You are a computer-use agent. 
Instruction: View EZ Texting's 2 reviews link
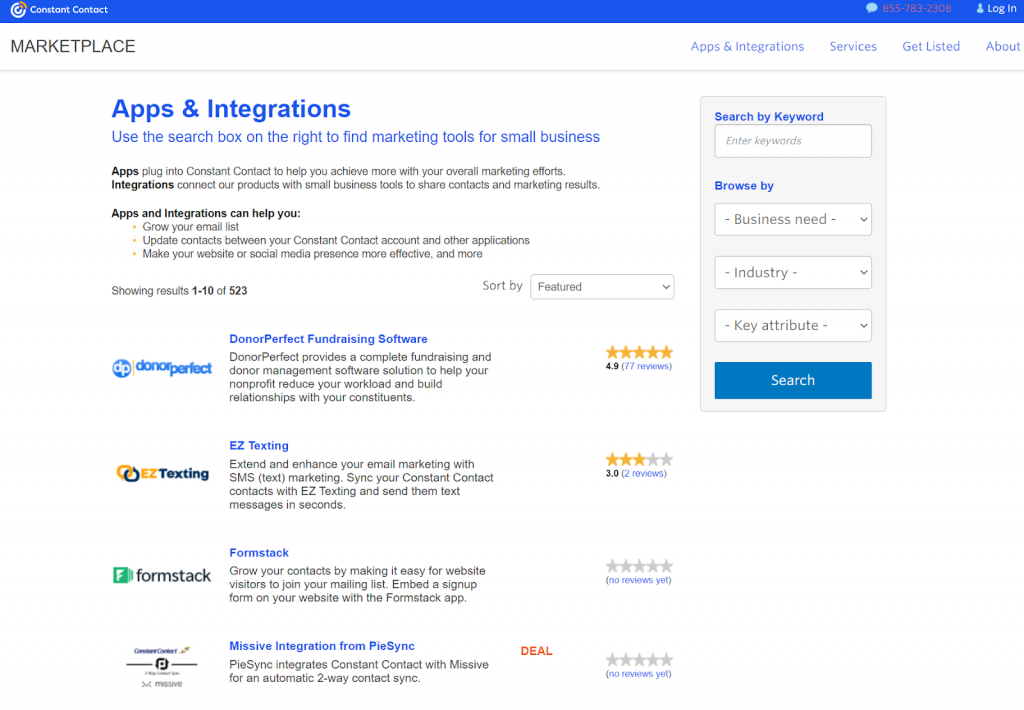point(643,474)
